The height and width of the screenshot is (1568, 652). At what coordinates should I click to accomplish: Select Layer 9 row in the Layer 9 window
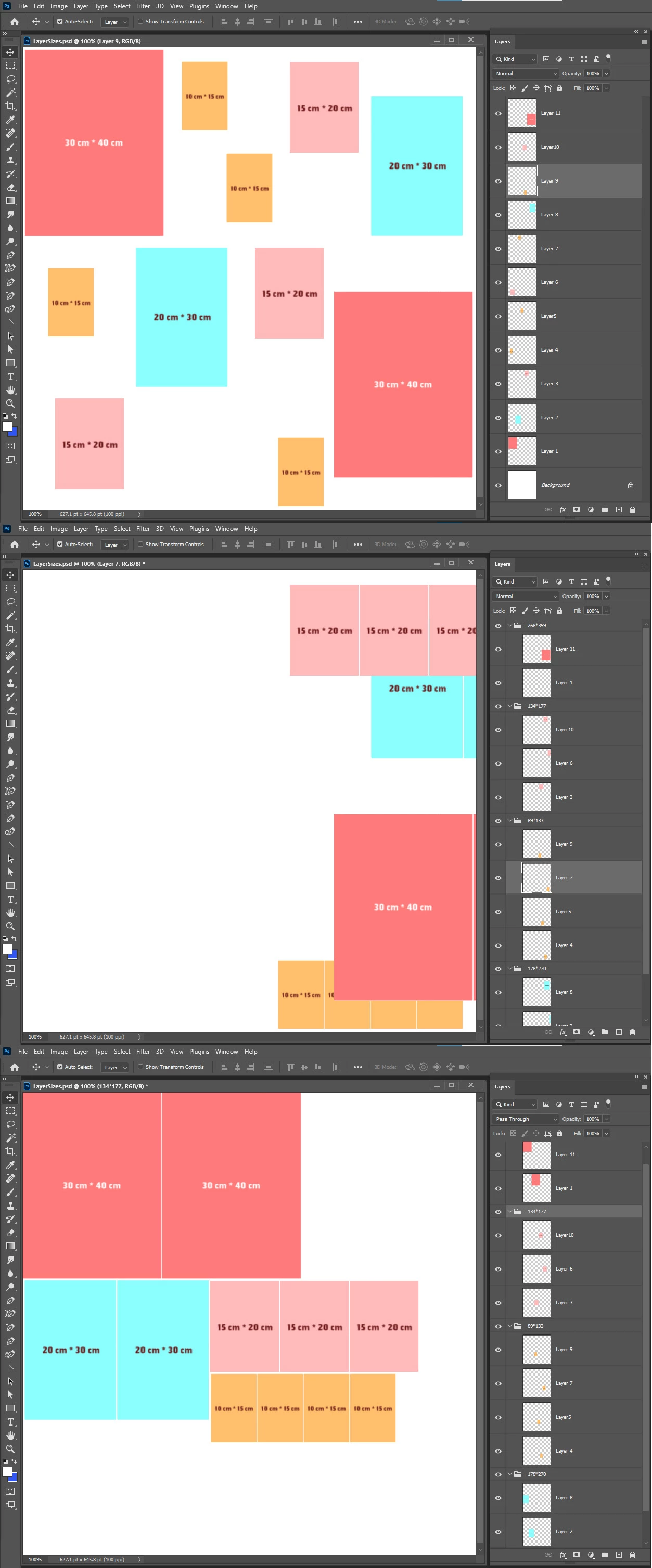pos(573,181)
